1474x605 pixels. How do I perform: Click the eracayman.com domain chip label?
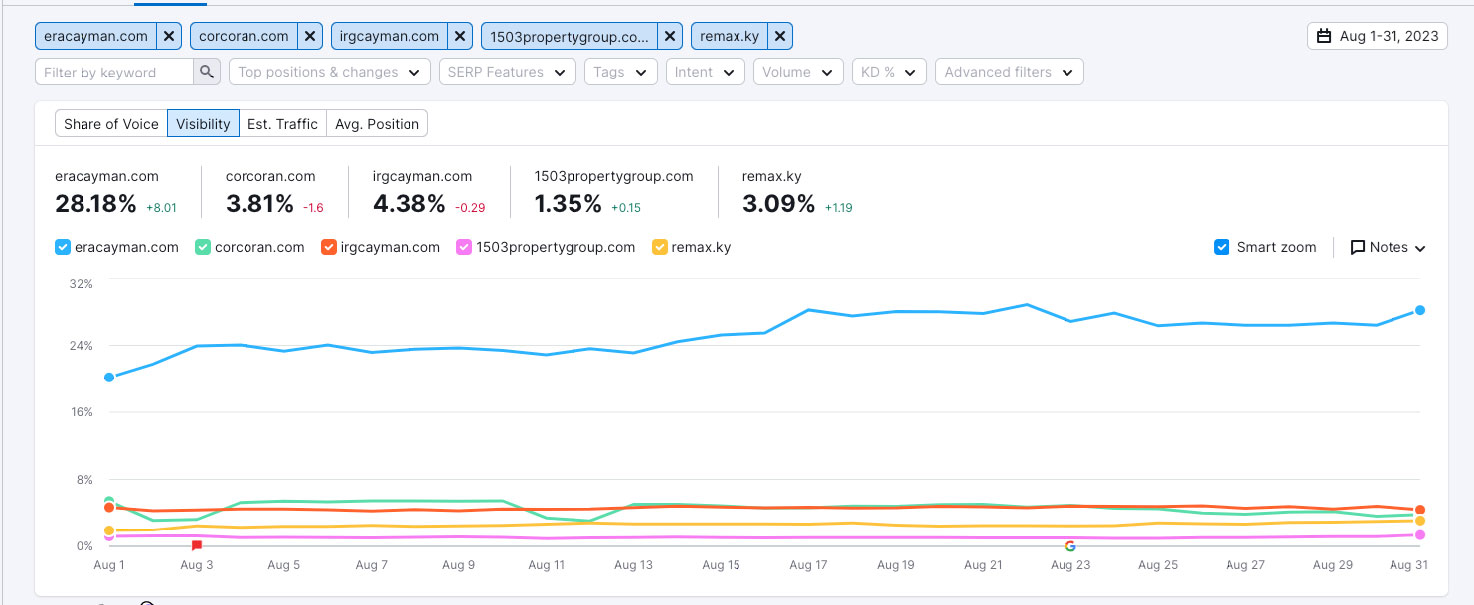tap(96, 36)
